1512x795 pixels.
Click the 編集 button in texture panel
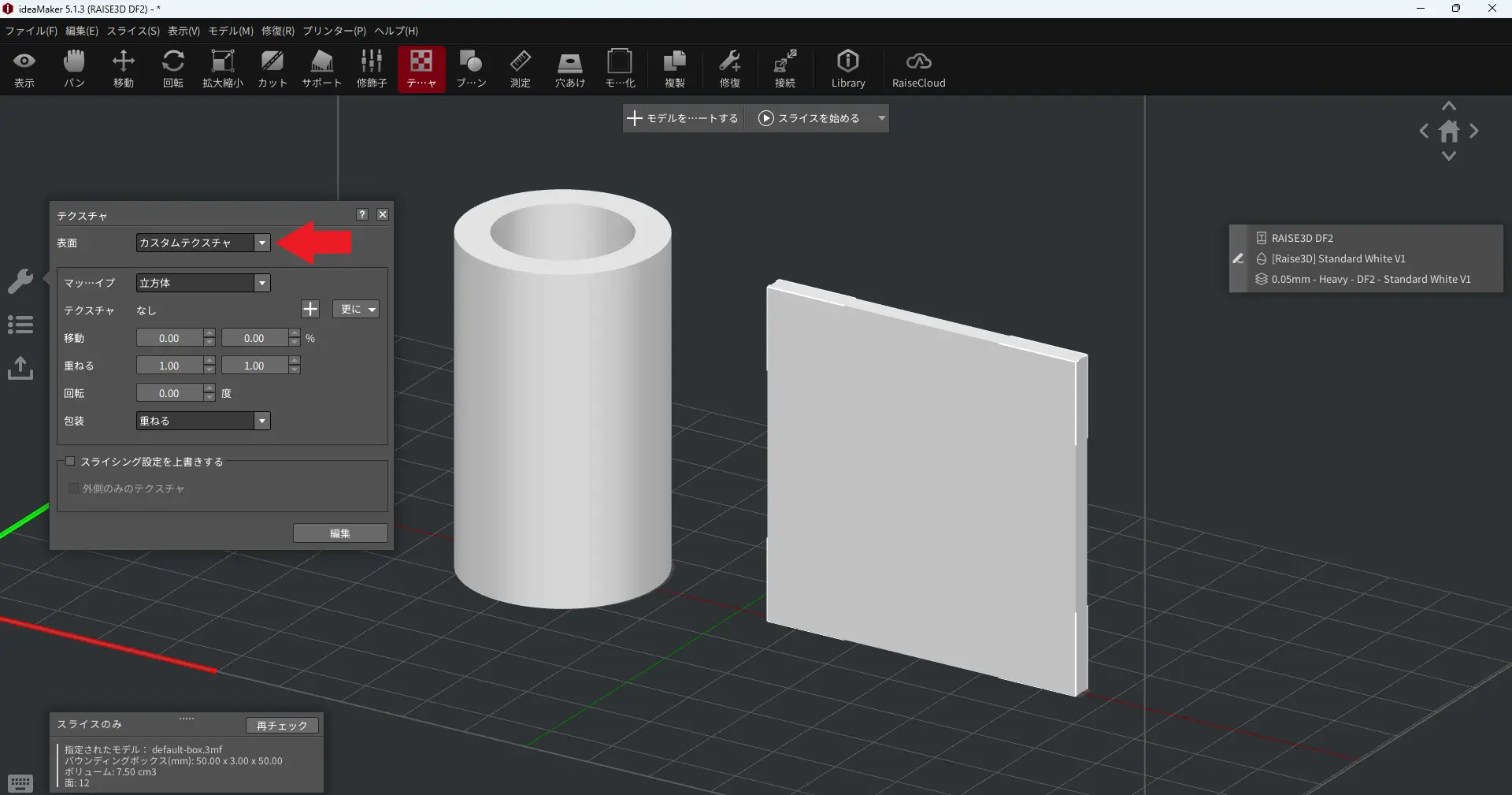tap(340, 533)
